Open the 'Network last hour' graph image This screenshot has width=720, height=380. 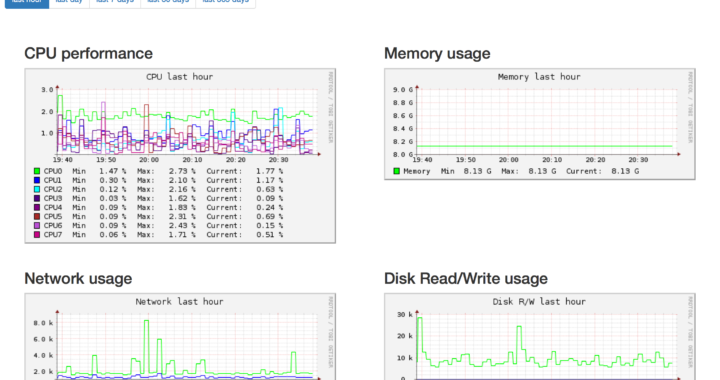[180, 337]
